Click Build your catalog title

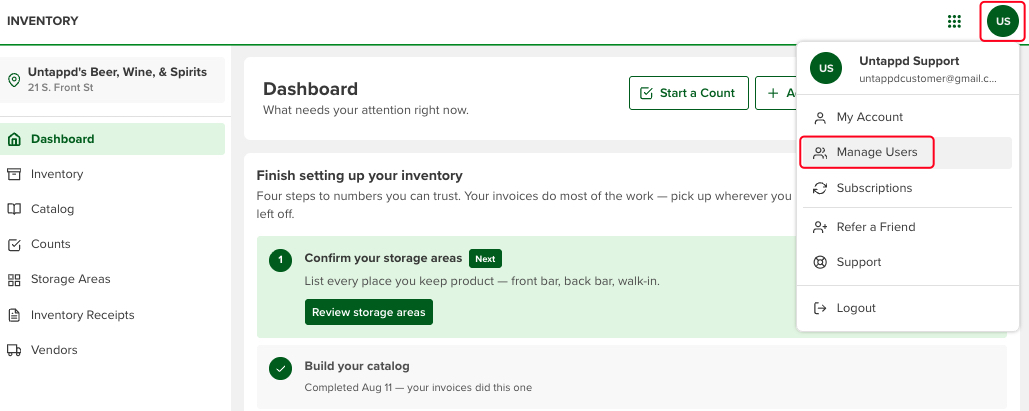(x=357, y=366)
